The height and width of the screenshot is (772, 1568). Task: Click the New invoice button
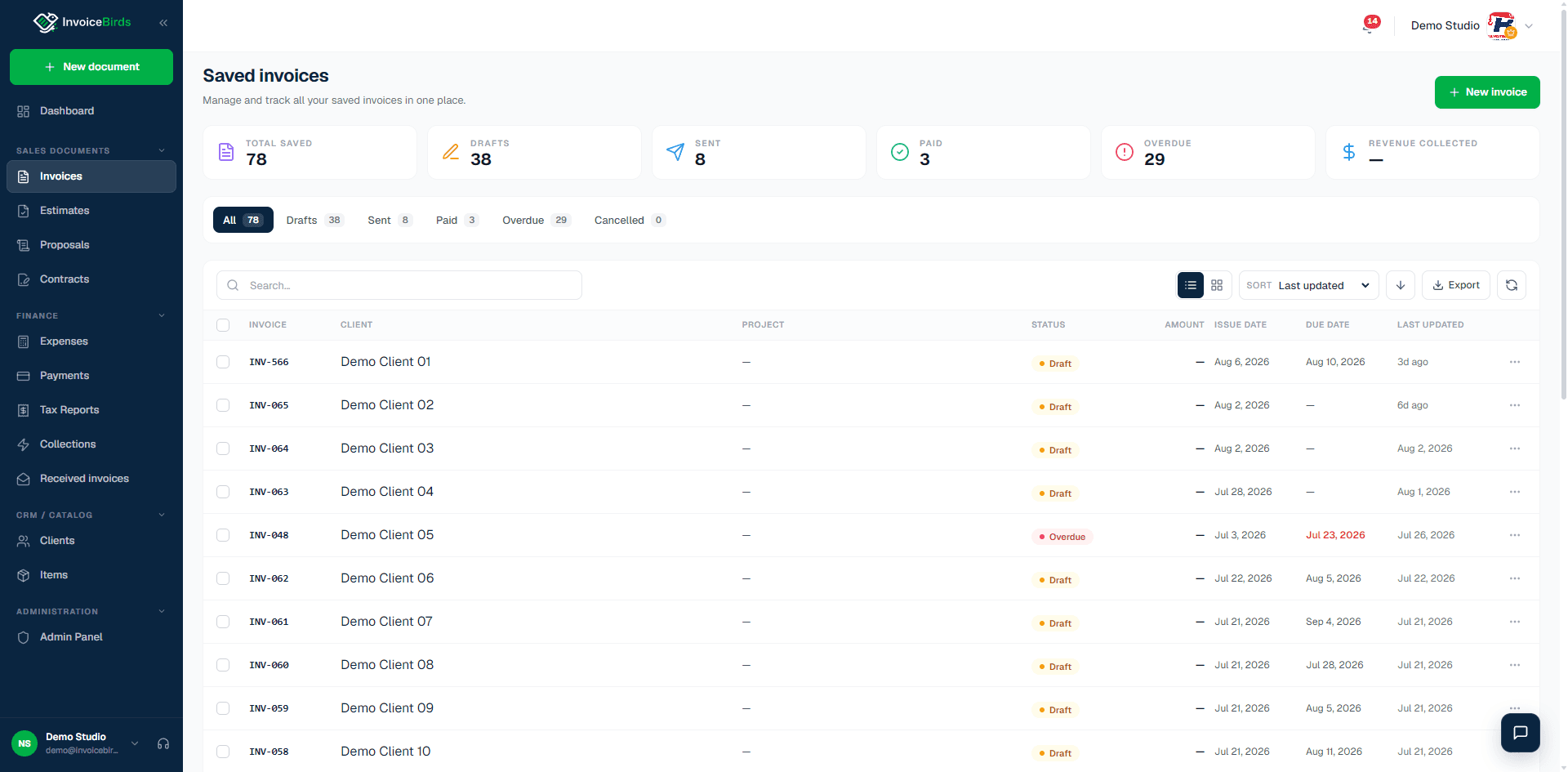click(1487, 92)
